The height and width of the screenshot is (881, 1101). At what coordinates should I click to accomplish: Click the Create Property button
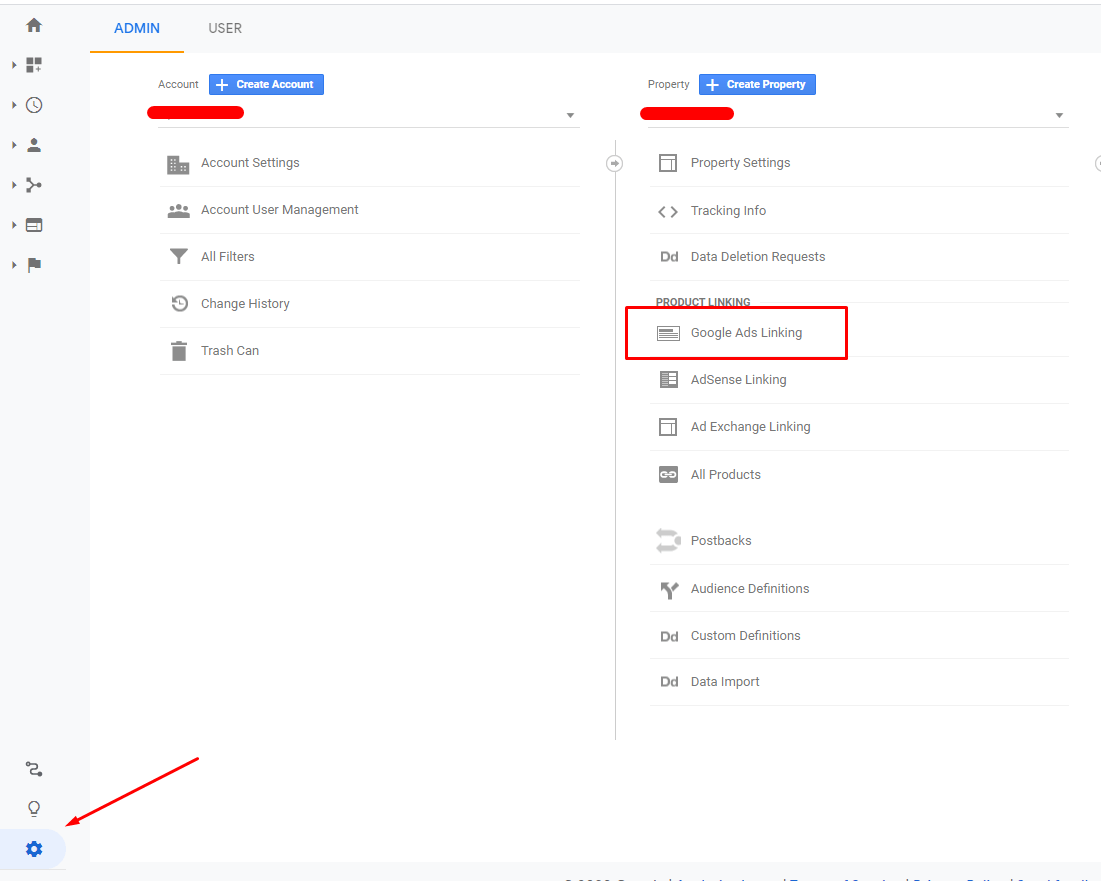[757, 84]
